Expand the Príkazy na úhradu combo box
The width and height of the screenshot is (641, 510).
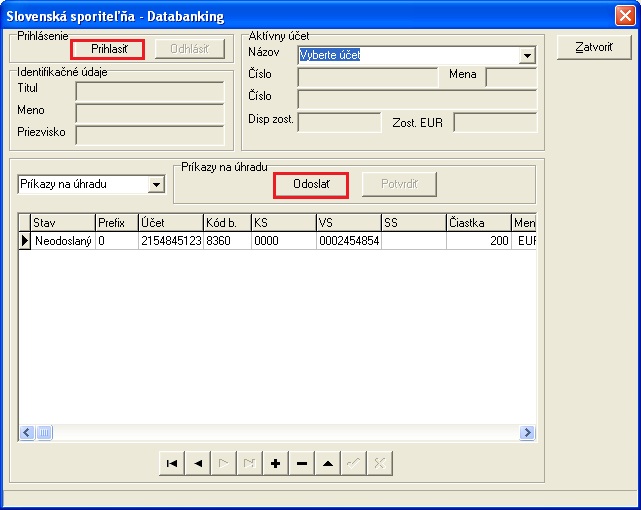156,184
